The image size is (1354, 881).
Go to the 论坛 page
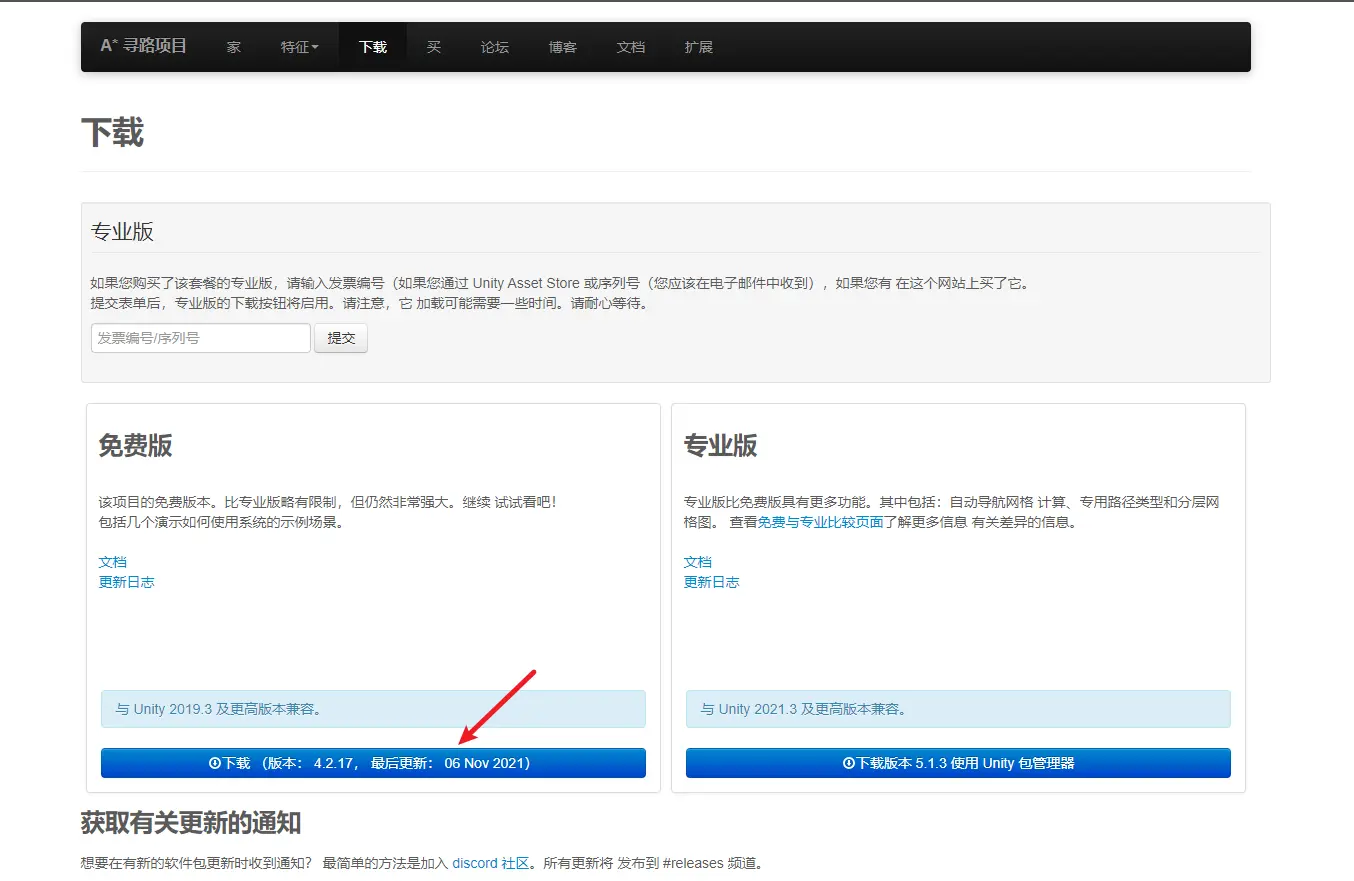click(x=495, y=47)
